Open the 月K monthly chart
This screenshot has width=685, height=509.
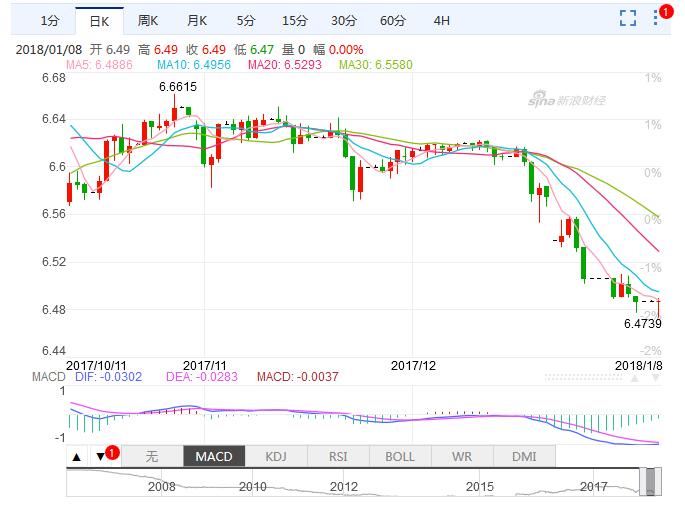pos(197,20)
